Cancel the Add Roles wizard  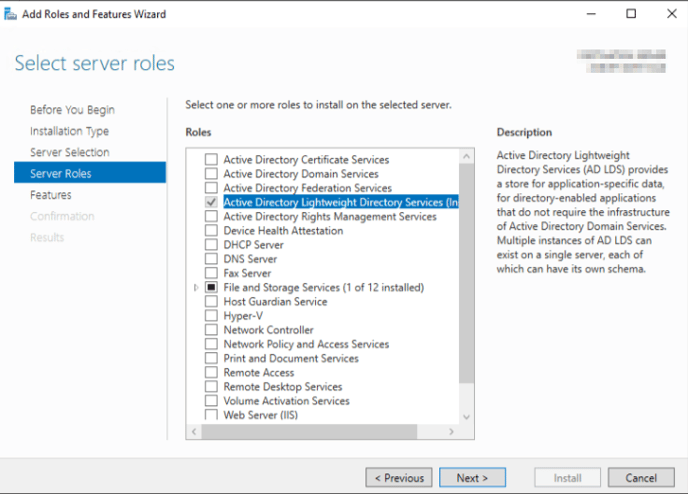click(x=641, y=478)
